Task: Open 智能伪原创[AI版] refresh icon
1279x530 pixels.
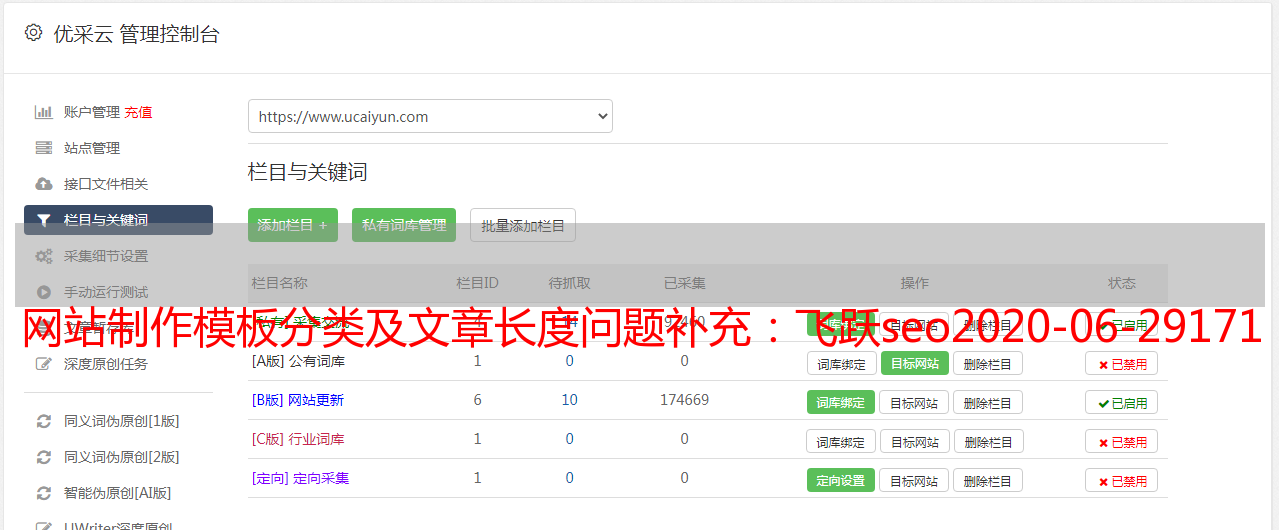Action: (x=43, y=493)
